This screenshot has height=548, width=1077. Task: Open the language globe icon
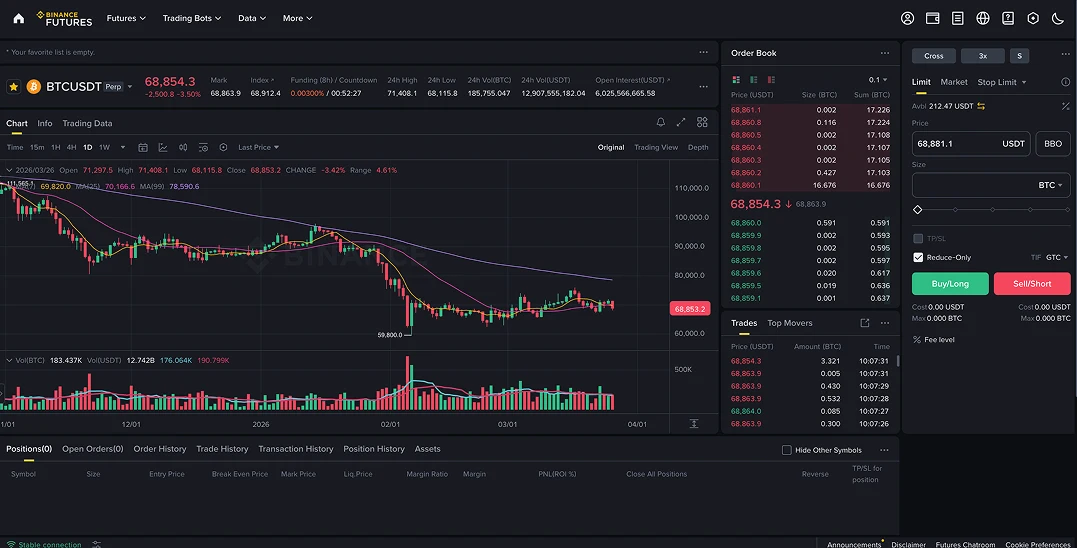pos(983,19)
